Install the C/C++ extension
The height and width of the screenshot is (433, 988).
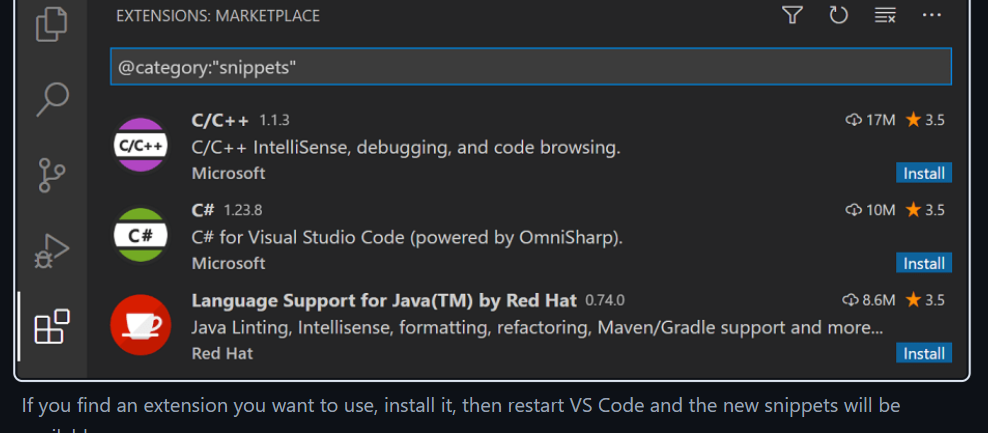click(x=923, y=173)
